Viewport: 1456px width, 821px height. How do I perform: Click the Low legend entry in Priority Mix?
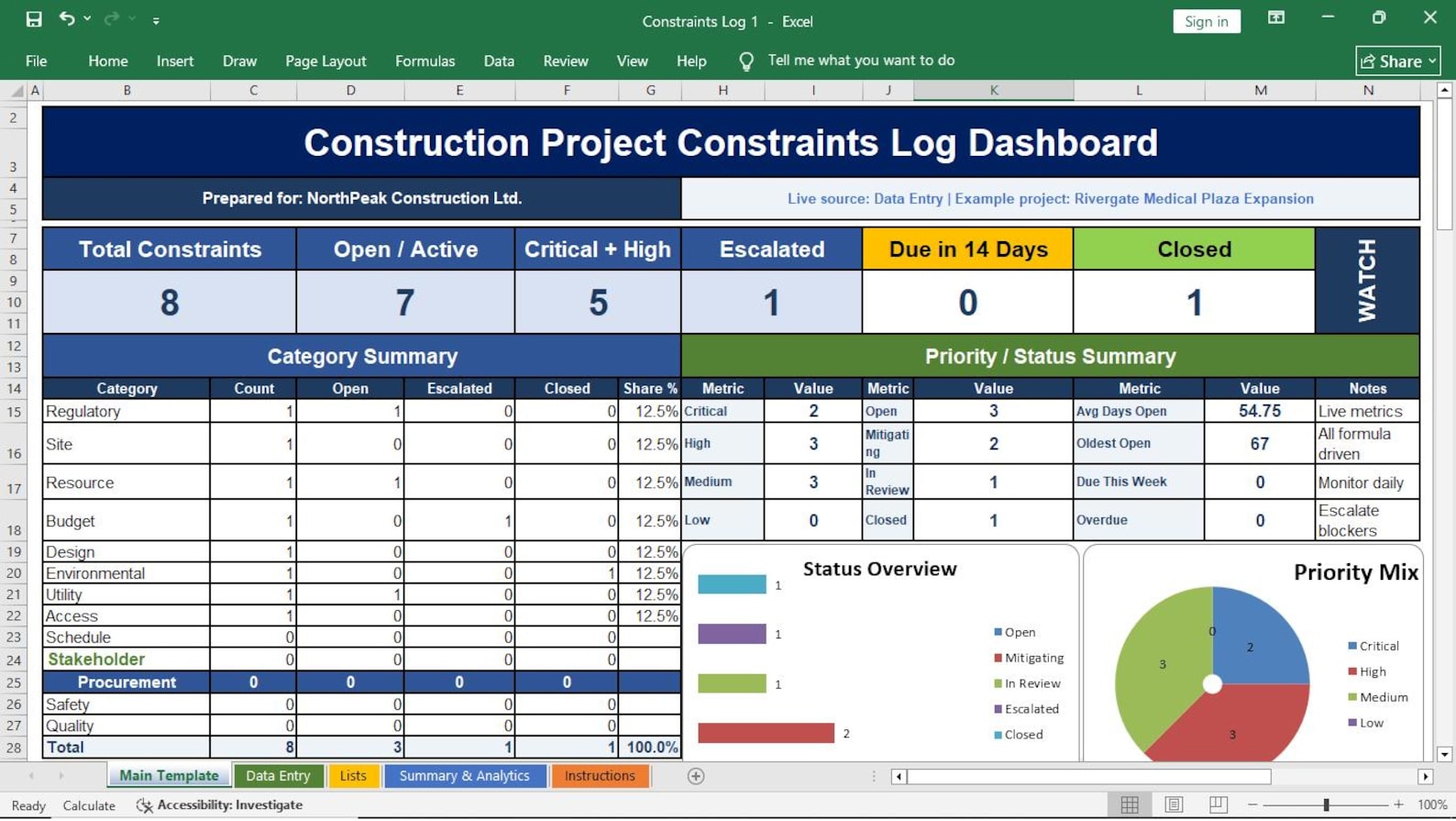pyautogui.click(x=1365, y=723)
